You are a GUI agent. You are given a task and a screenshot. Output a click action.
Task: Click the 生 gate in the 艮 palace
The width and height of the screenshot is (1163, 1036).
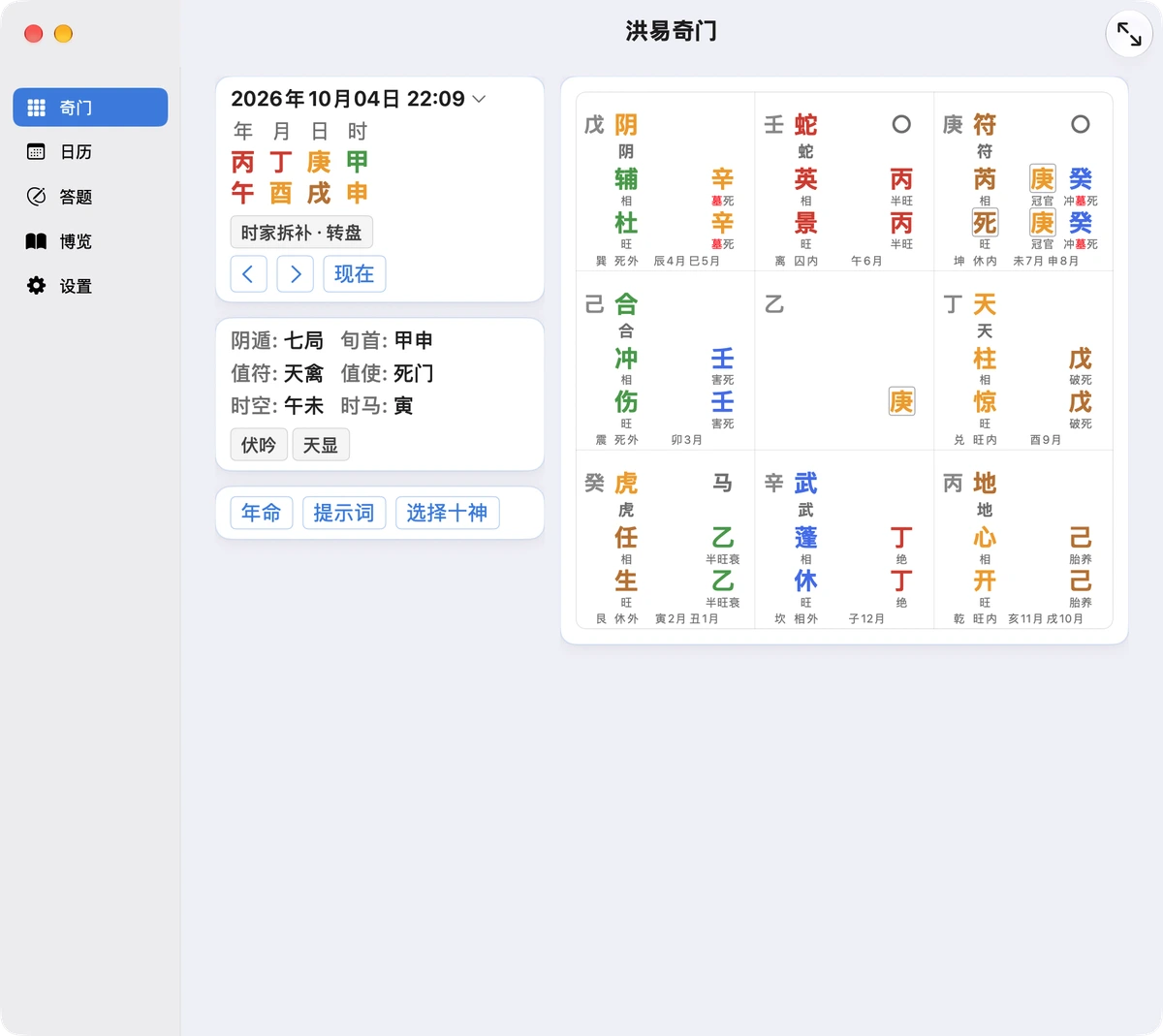(x=626, y=581)
